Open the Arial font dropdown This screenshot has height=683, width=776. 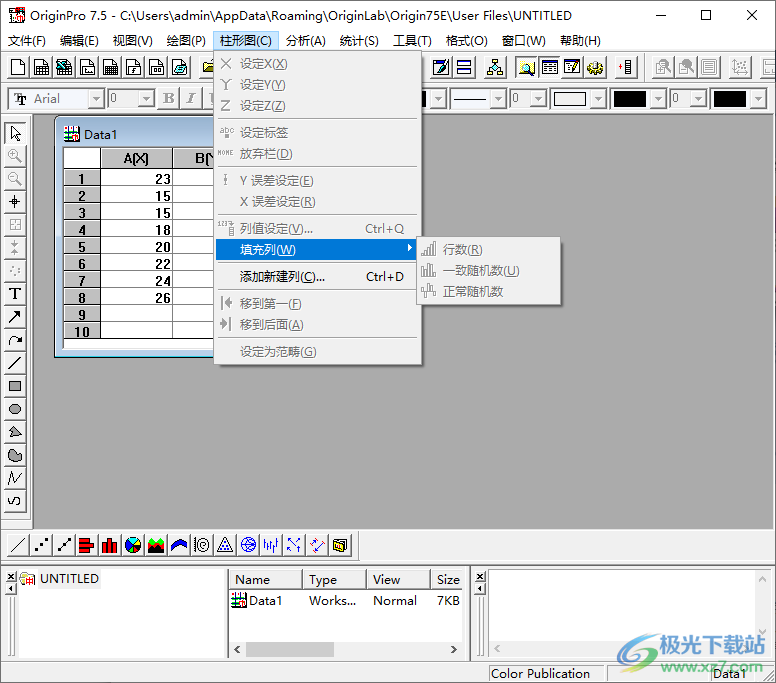point(97,99)
